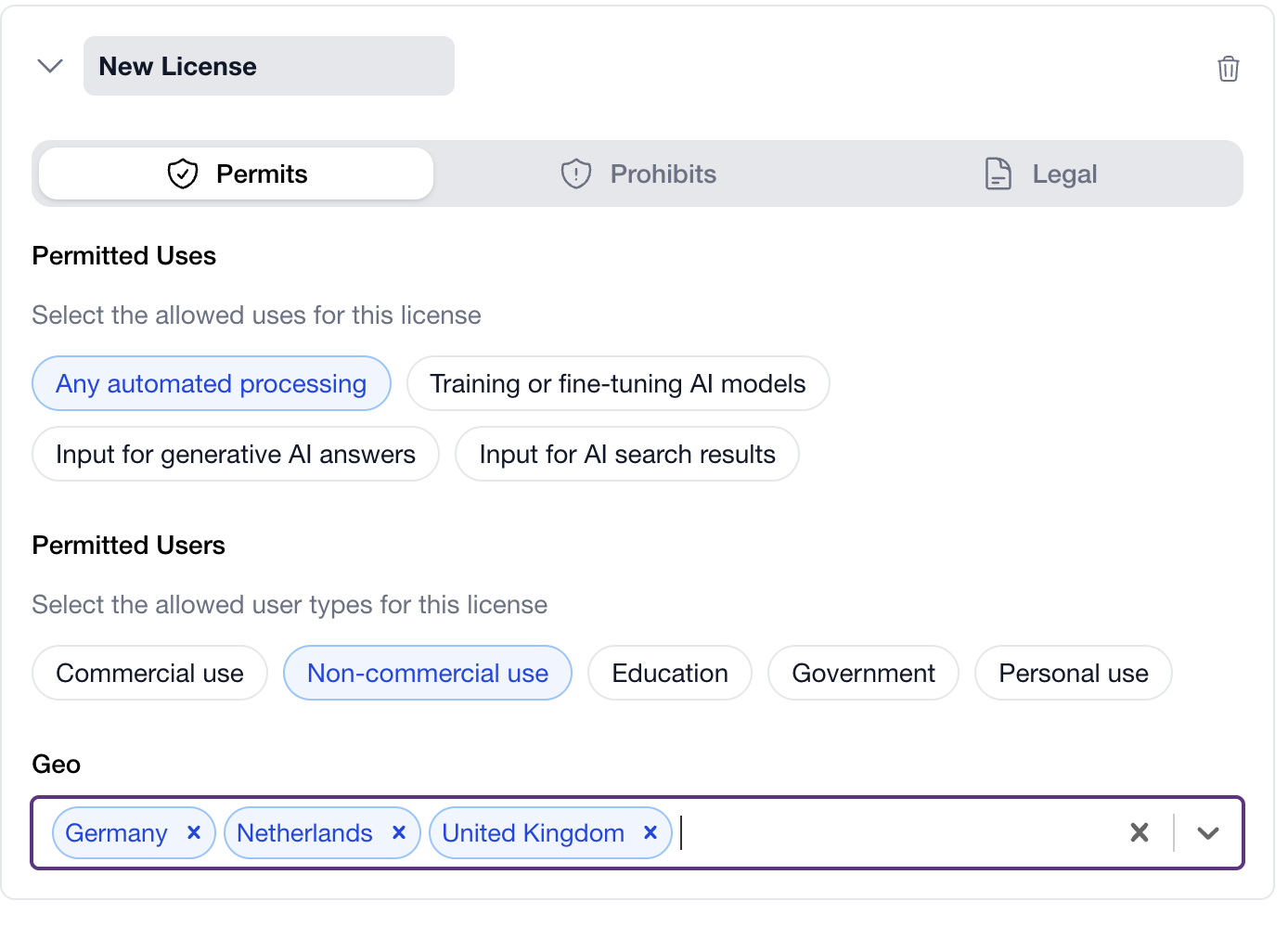Enable Training or fine-tuning AI models
The image size is (1288, 952).
tap(617, 383)
